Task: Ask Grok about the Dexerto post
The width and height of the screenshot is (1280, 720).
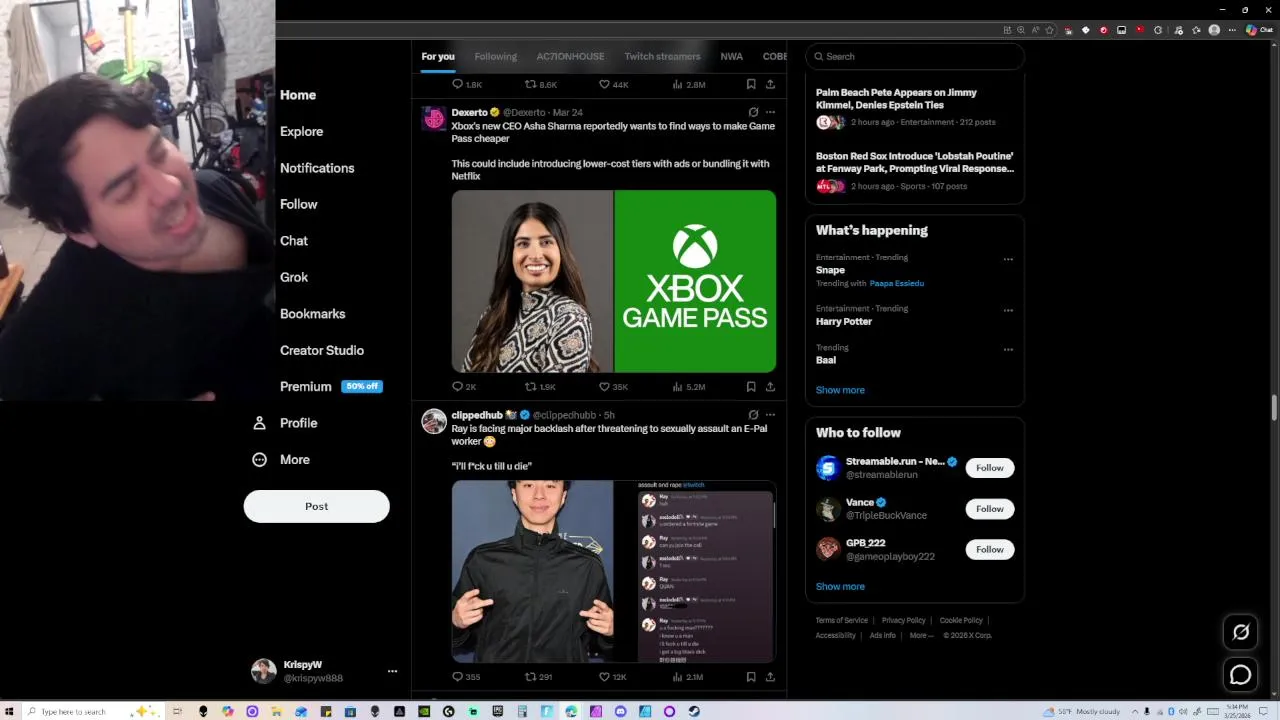Action: (753, 112)
